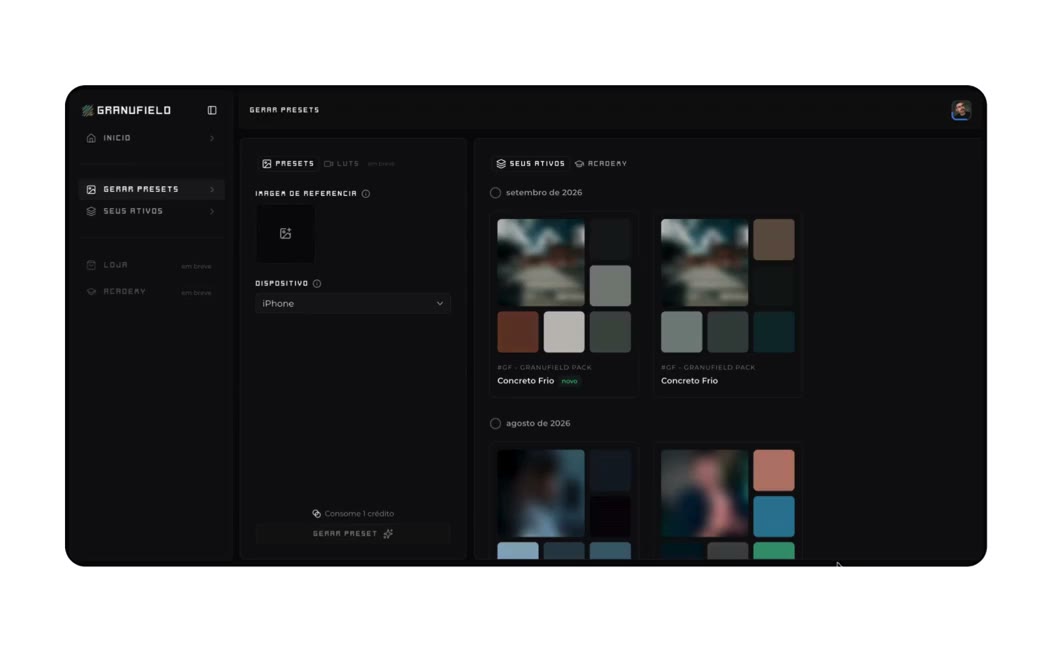Open the Concreto Frio card marked novo
Screen dimensions: 1052x652
click(x=564, y=305)
